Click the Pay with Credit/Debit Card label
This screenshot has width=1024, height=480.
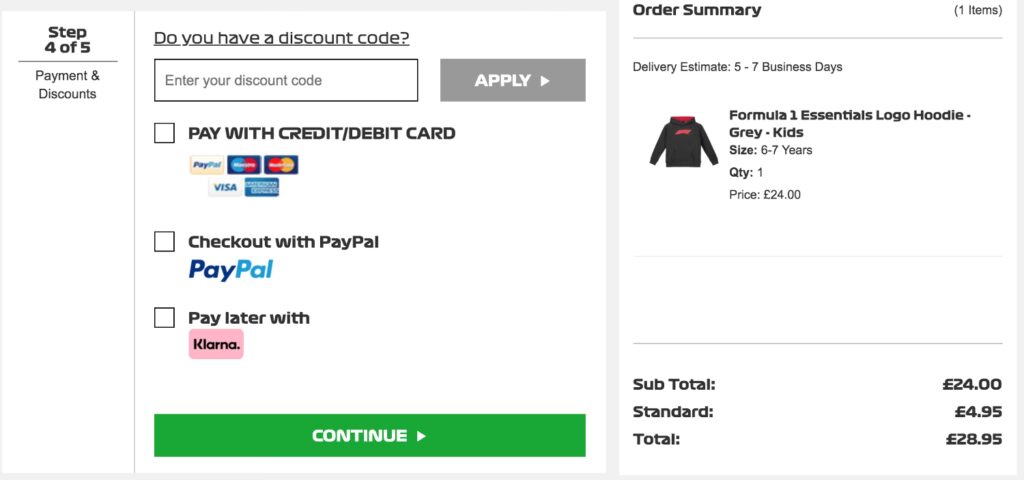[x=321, y=133]
